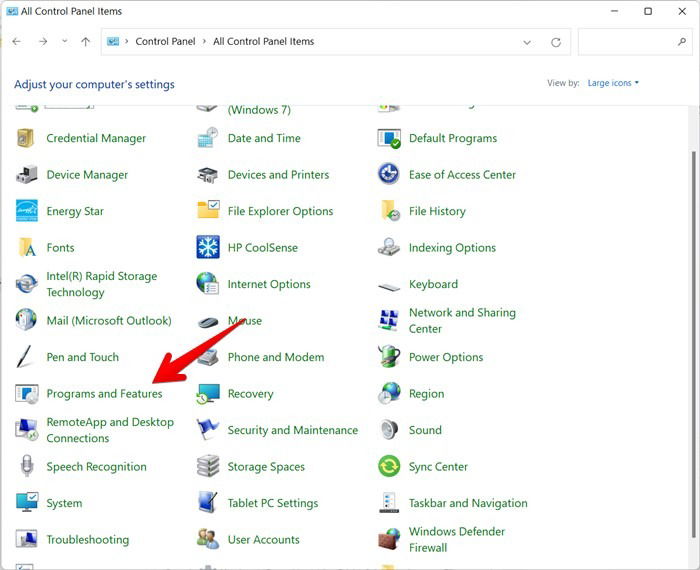Open the HP CoolSense snowflake icon
700x570 pixels.
[208, 247]
